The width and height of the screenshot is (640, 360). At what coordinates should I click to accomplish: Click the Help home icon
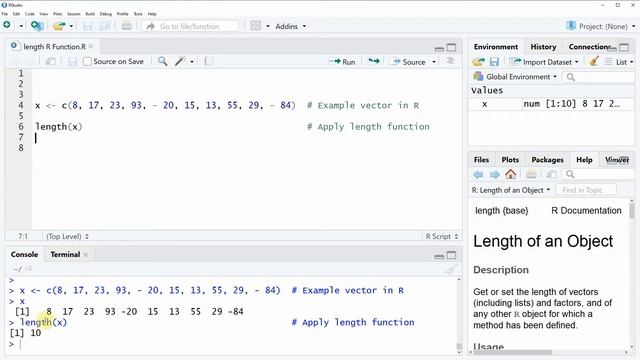click(511, 174)
